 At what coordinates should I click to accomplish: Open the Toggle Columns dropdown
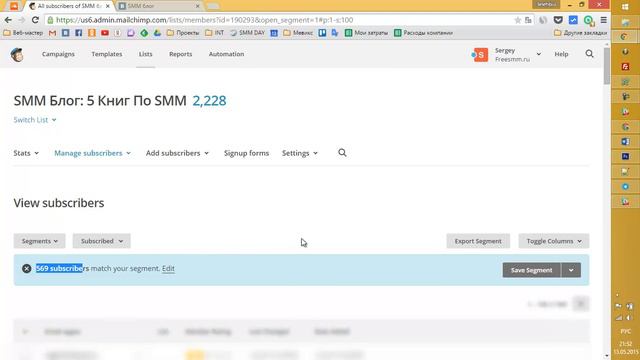pos(554,241)
